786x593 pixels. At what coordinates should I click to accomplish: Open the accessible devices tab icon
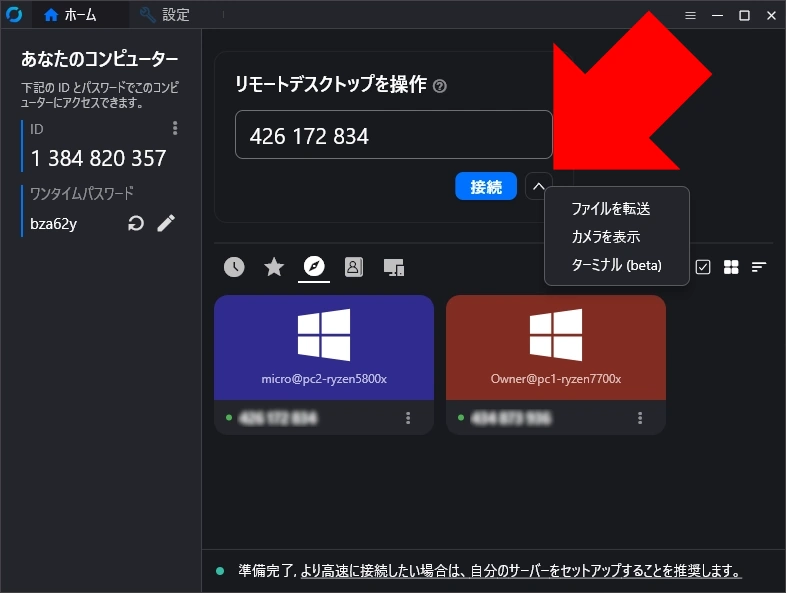[394, 268]
